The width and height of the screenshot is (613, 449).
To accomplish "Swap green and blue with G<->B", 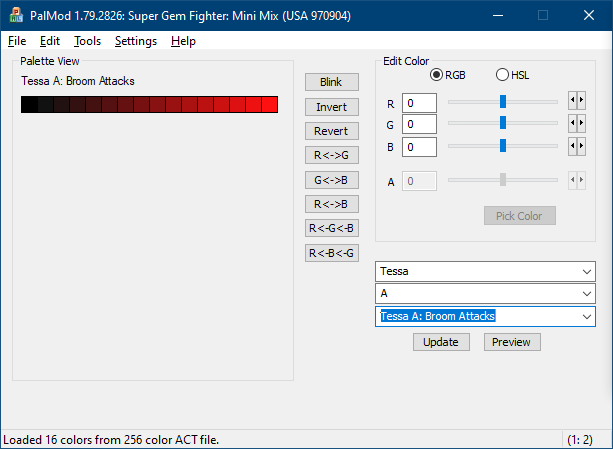I will pyautogui.click(x=332, y=180).
